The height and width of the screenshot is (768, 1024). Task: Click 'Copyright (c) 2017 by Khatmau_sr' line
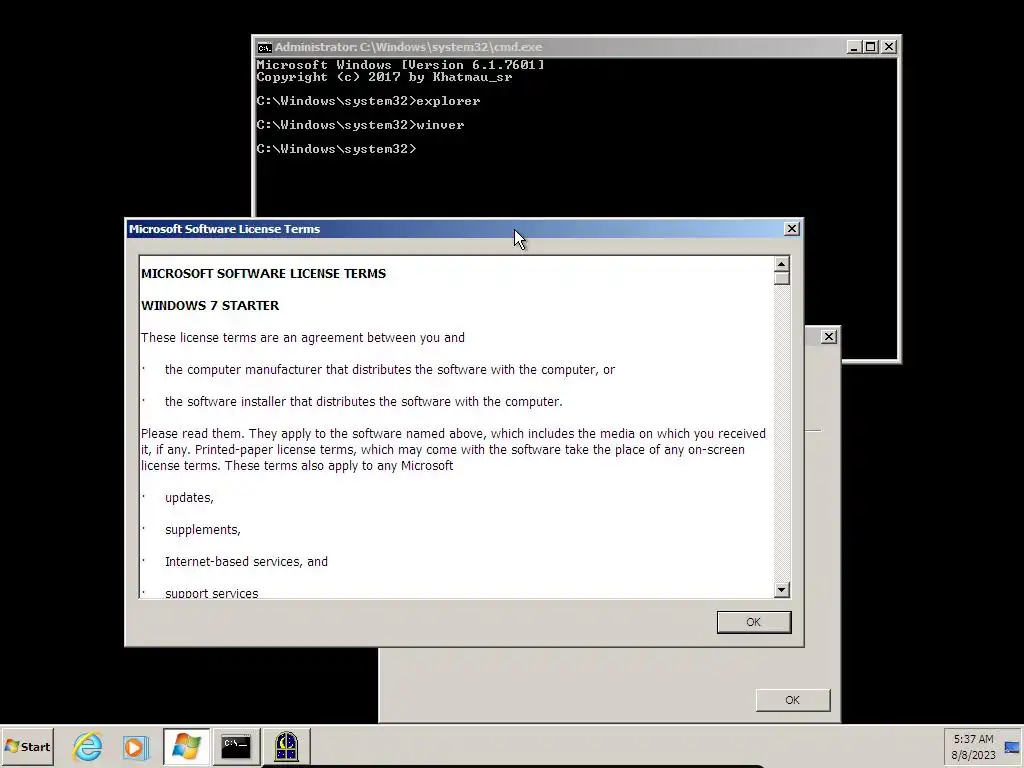tap(384, 77)
